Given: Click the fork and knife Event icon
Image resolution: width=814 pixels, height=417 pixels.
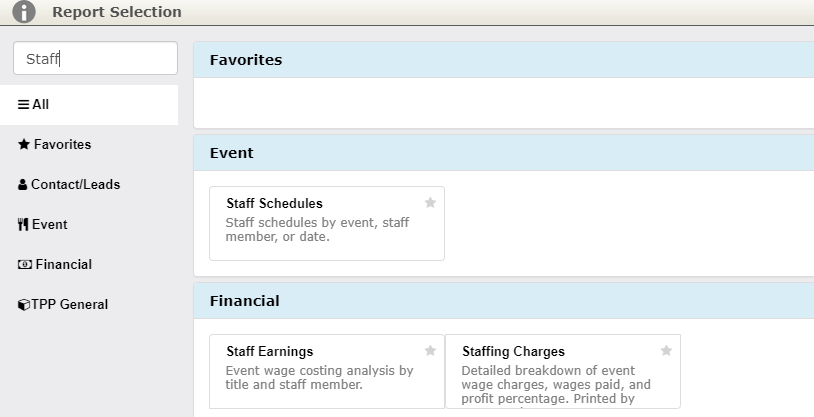Looking at the screenshot, I should tap(22, 224).
